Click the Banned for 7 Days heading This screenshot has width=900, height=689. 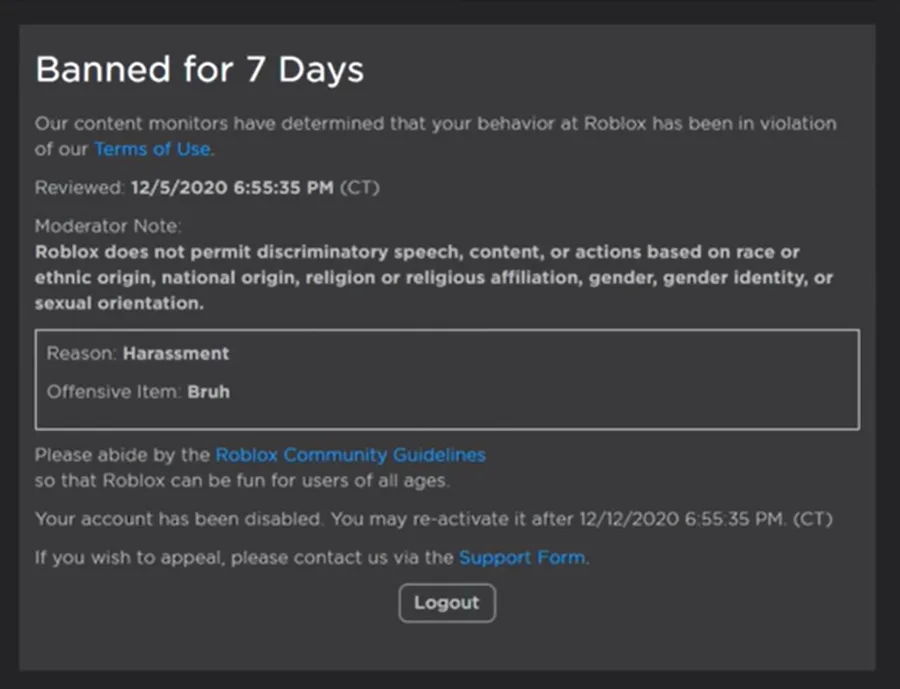coord(200,69)
